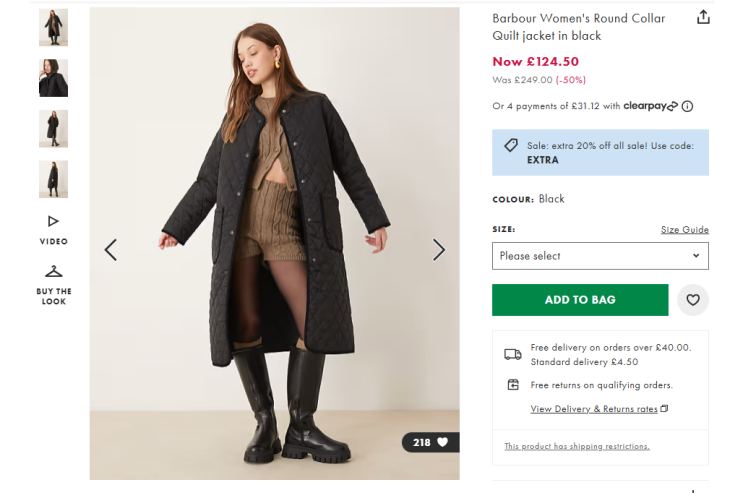Click the delivery truck icon
743x493 pixels.
(513, 354)
